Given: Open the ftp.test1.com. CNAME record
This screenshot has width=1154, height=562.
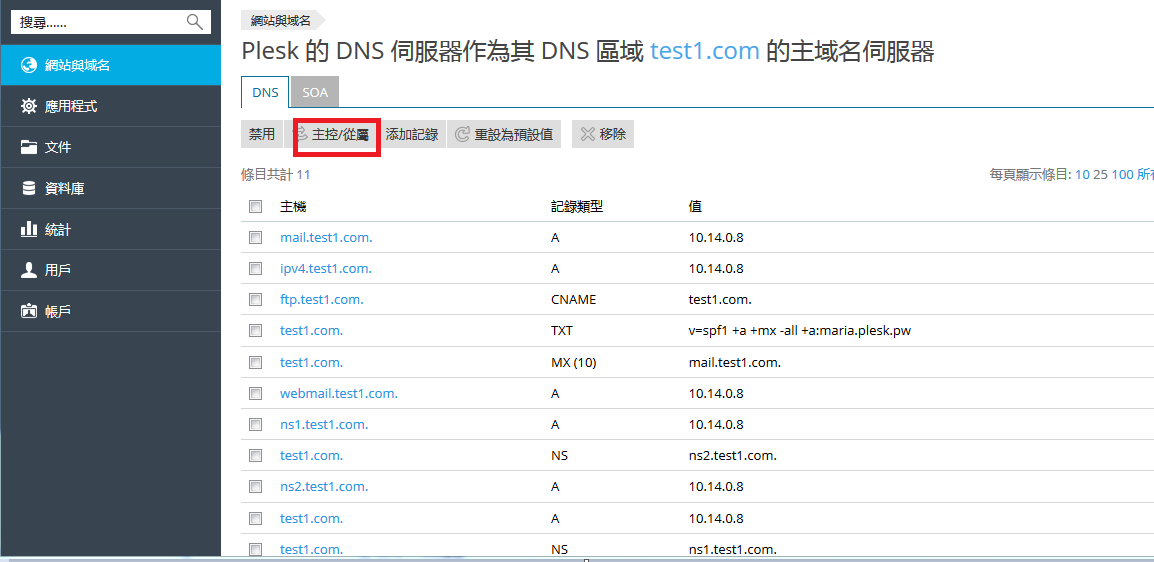Looking at the screenshot, I should (x=322, y=299).
